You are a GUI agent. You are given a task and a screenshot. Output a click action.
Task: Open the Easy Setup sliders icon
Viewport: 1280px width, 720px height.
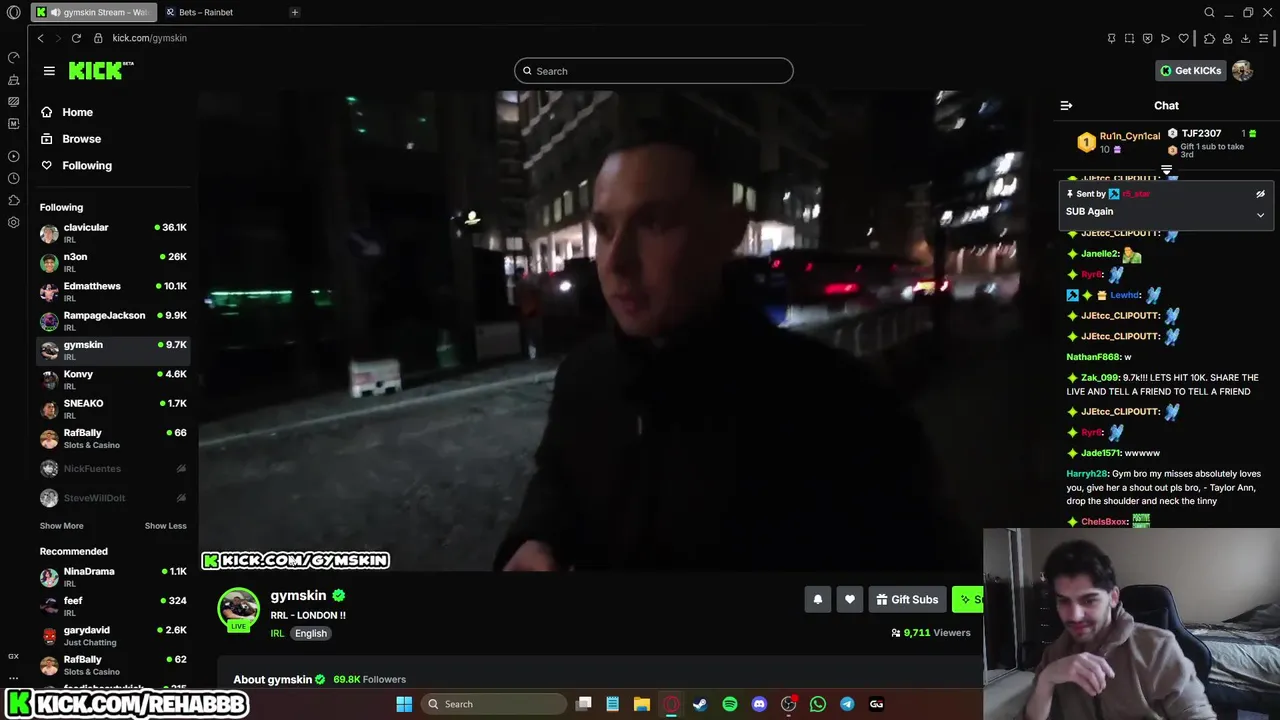[x=1263, y=38]
